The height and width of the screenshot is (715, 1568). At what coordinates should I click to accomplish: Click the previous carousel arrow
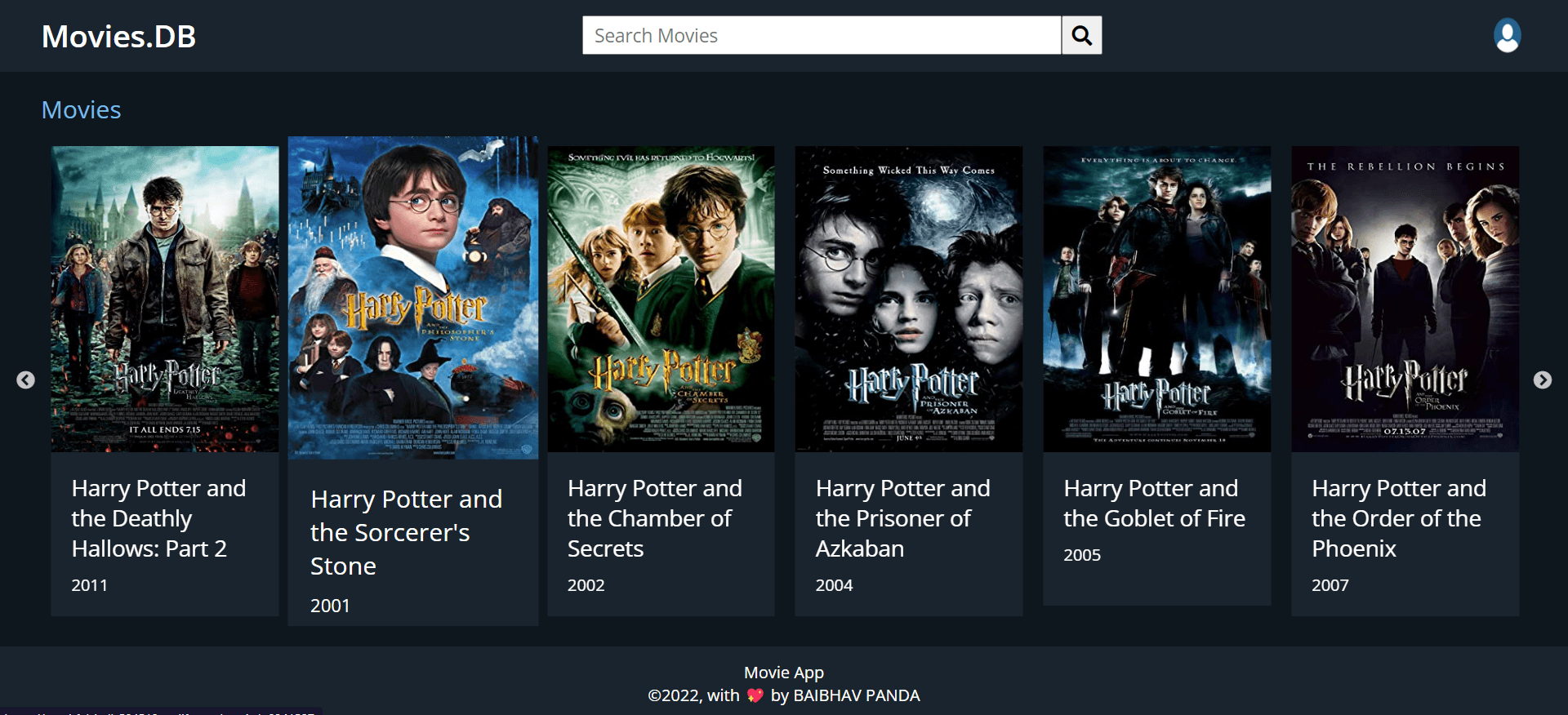26,380
